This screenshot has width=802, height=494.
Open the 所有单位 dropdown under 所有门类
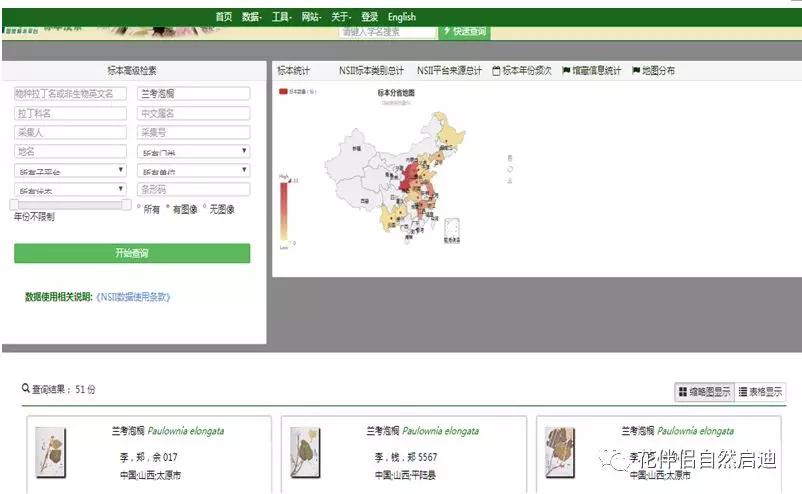(193, 170)
